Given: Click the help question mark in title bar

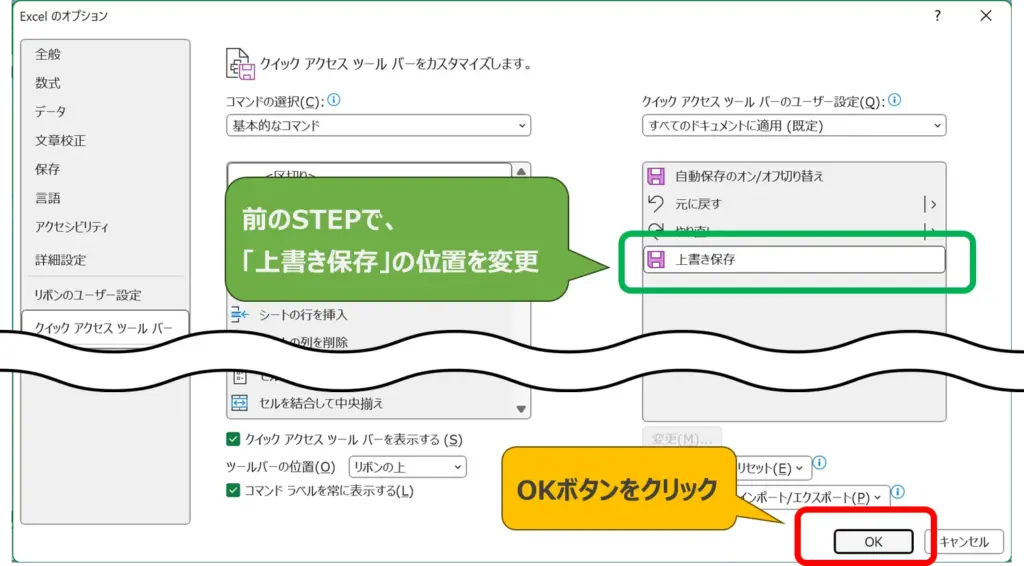Looking at the screenshot, I should pyautogui.click(x=937, y=16).
